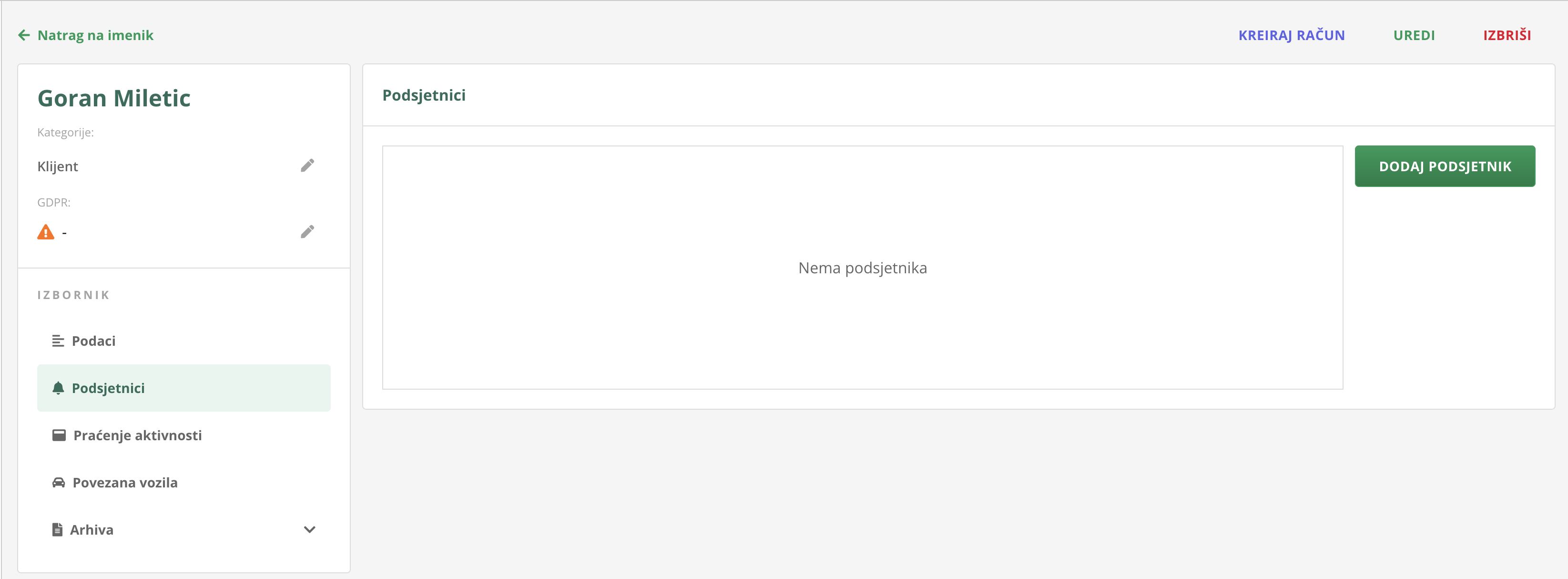Edit GDPR status with the pencil icon
This screenshot has width=1568, height=579.
point(307,232)
